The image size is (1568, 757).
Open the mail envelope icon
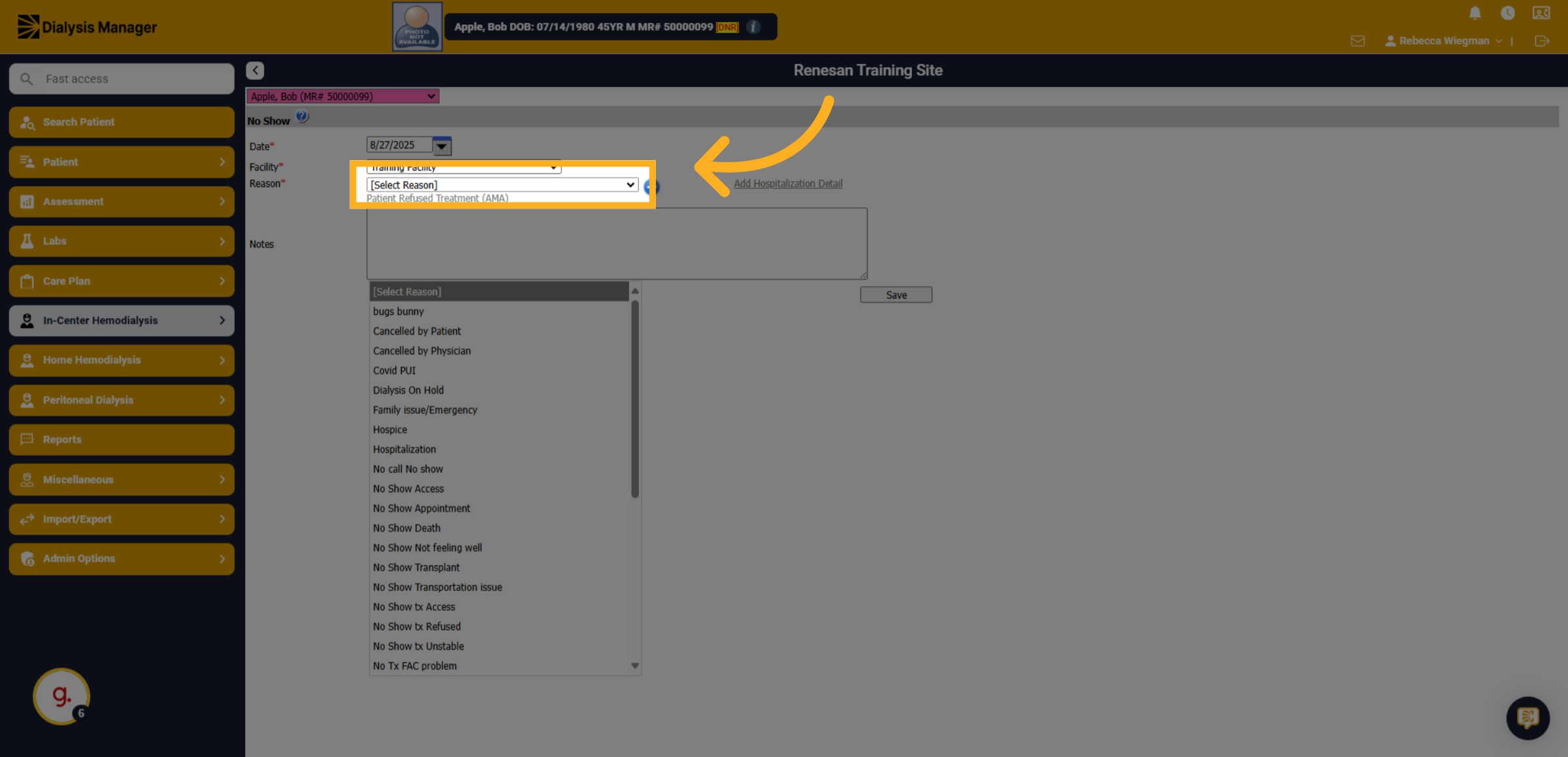[x=1358, y=41]
